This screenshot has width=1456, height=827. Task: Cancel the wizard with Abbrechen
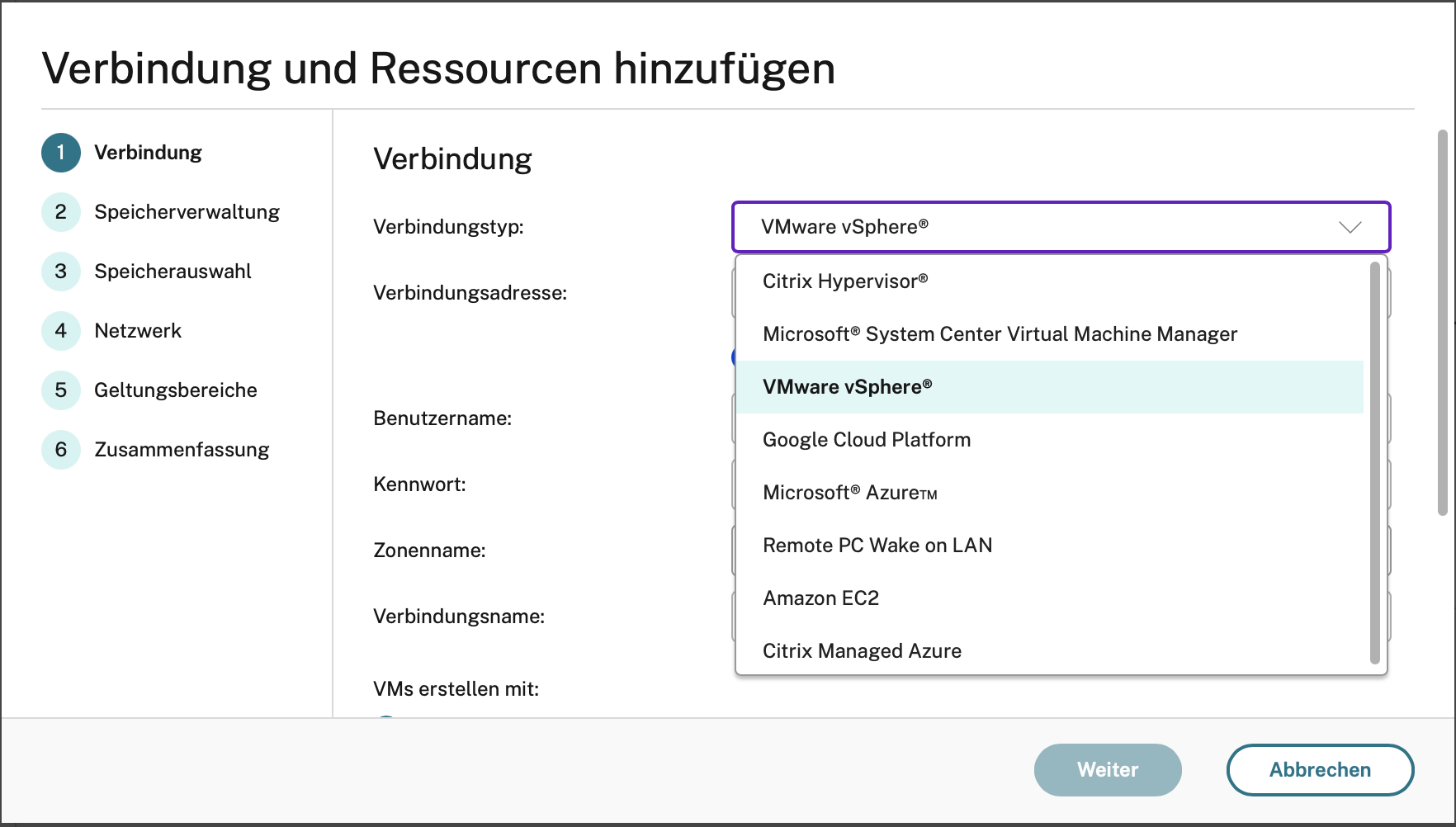coord(1320,770)
